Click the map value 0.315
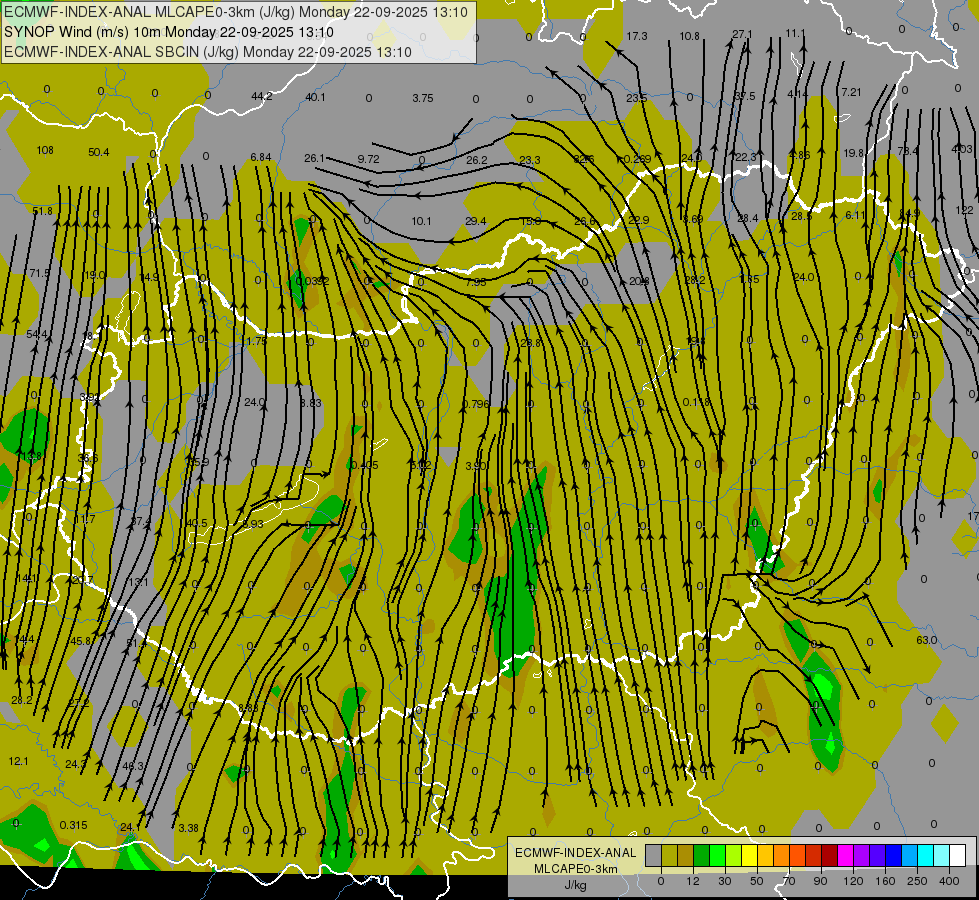 point(74,825)
